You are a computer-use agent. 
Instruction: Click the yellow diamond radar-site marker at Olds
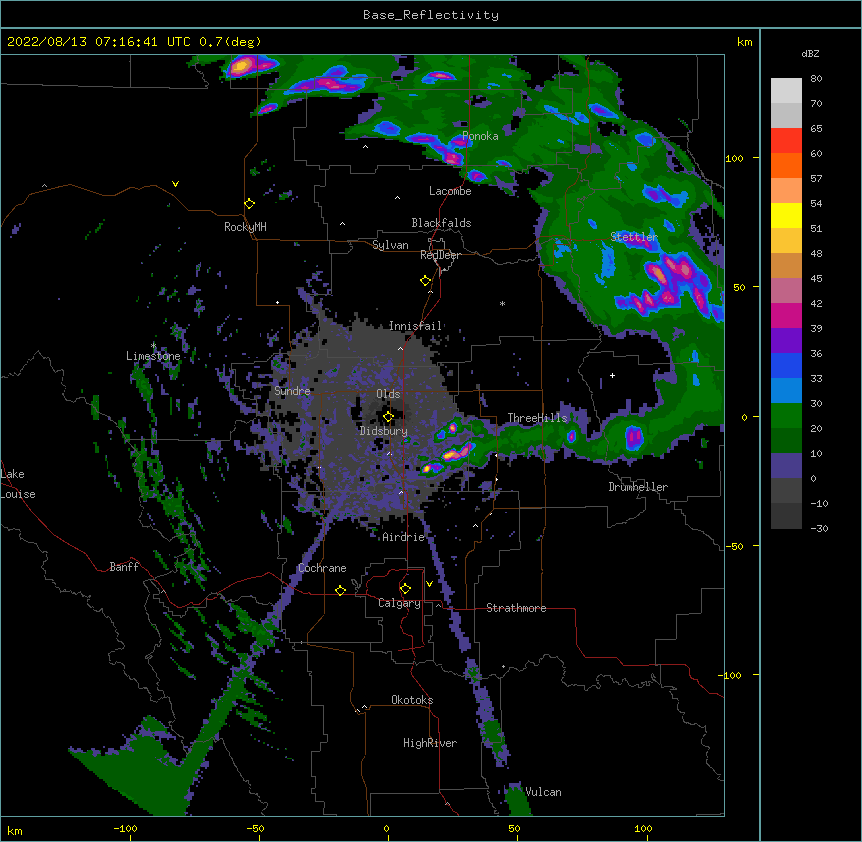click(x=388, y=417)
